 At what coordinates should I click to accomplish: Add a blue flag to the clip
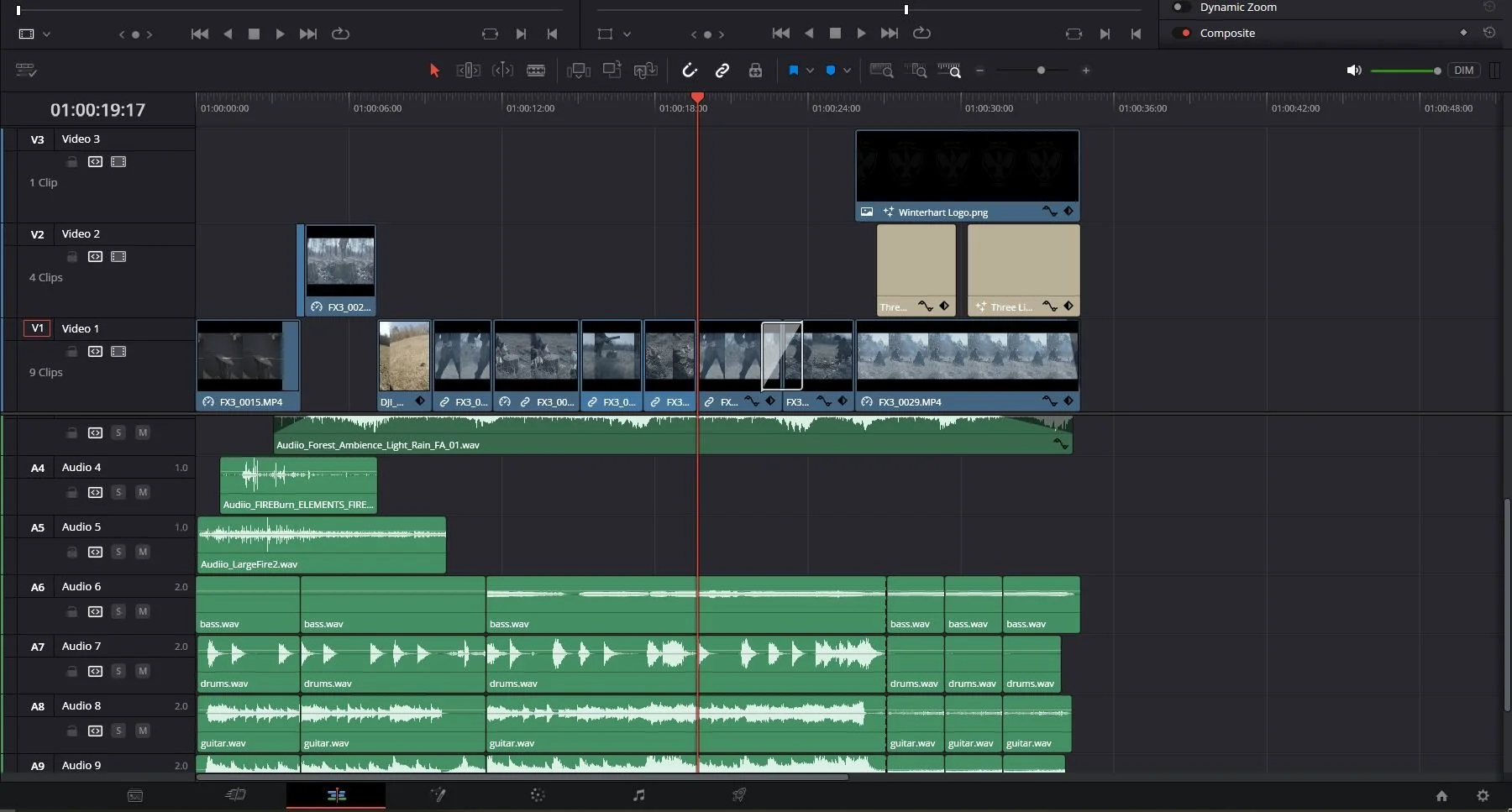coord(793,71)
